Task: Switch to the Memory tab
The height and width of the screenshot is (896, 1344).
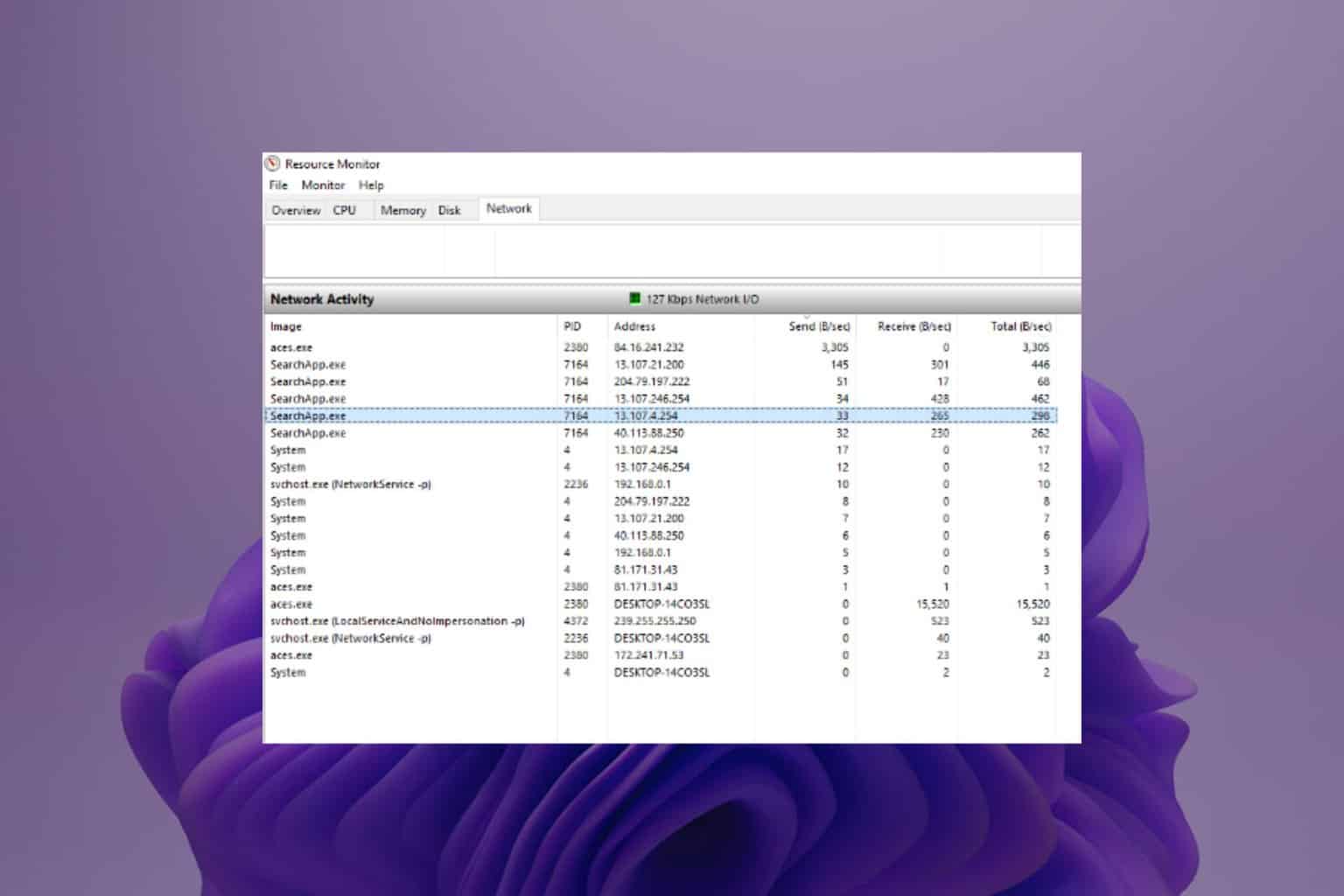Action: 403,210
